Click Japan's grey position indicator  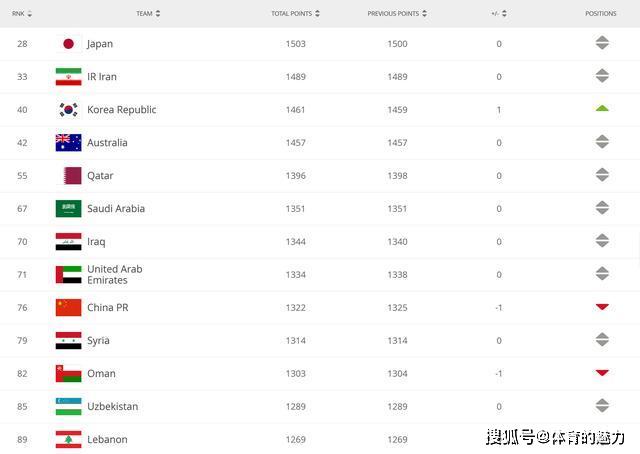point(602,43)
